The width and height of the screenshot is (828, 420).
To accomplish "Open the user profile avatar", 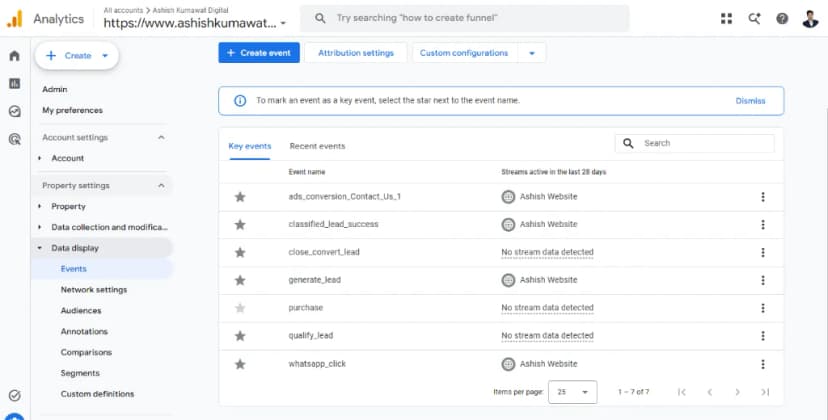I will coord(810,19).
